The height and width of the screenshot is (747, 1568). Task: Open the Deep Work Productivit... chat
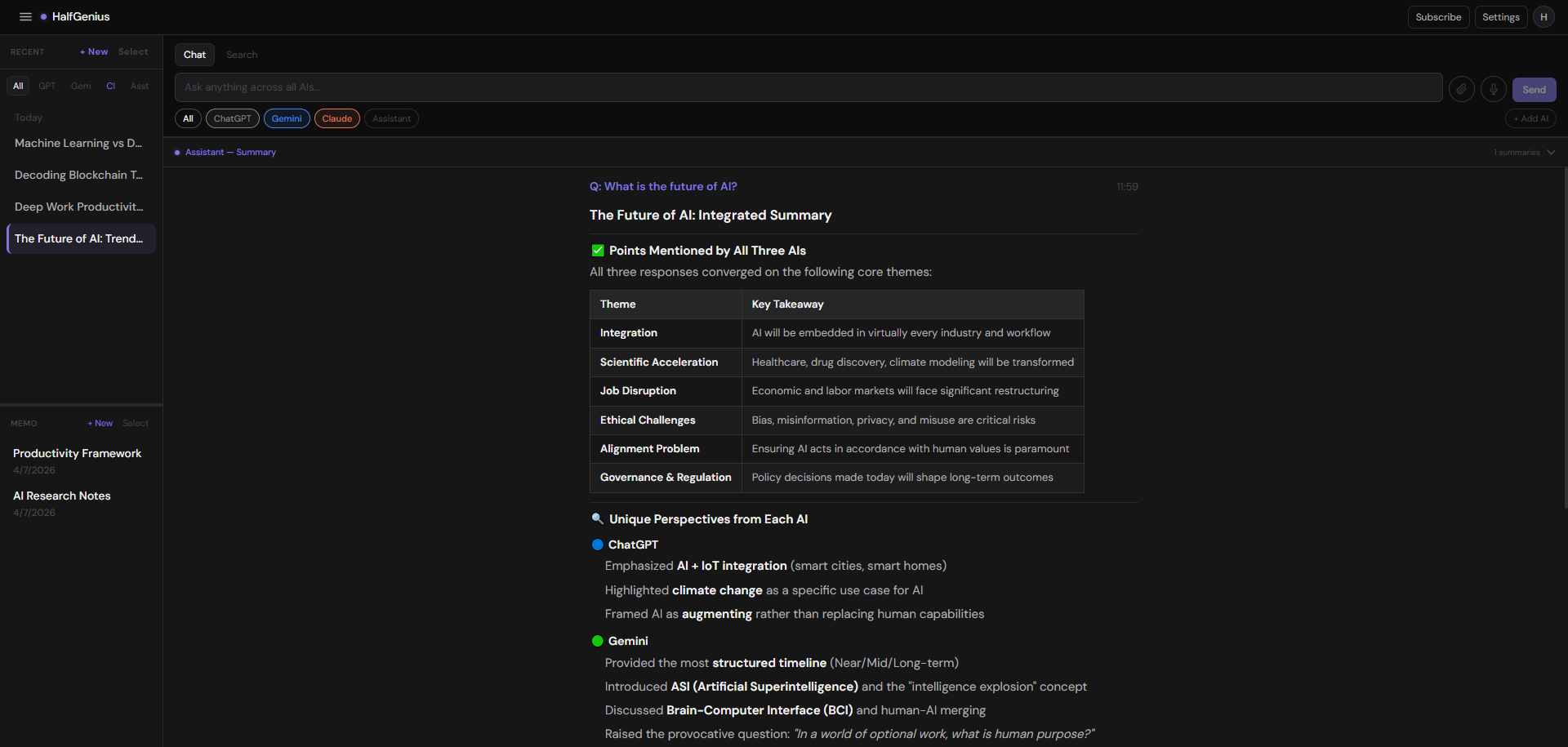click(x=81, y=207)
